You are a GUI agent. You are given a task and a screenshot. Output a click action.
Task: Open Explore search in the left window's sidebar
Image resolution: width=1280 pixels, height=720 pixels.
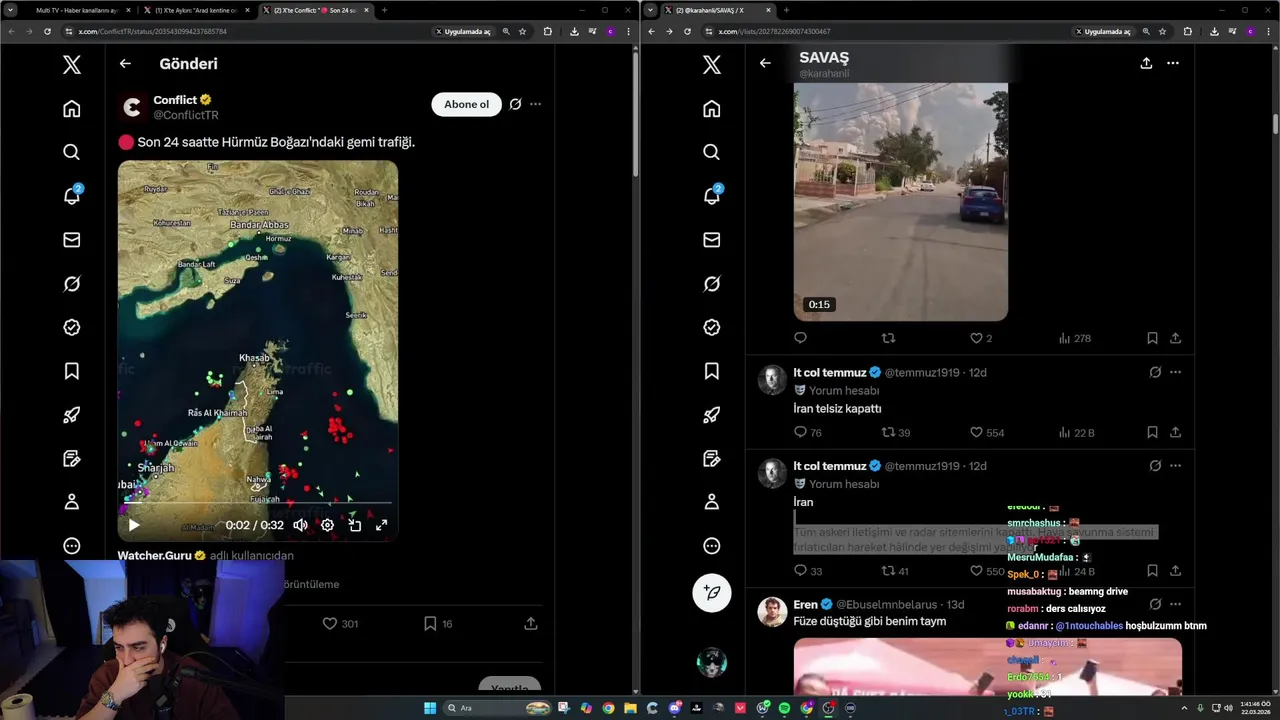pyautogui.click(x=71, y=152)
